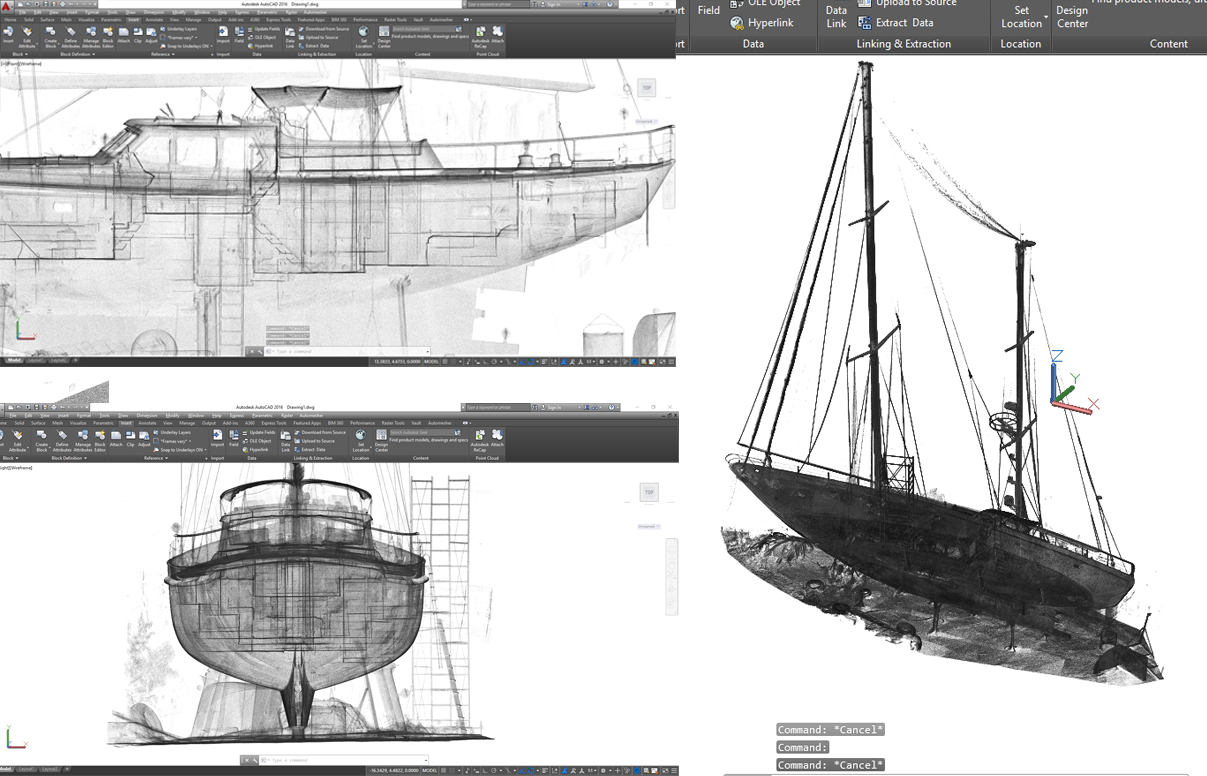Launch Autodesk ReCap in top AutoCAD window
This screenshot has height=776, width=1207.
pyautogui.click(x=480, y=36)
